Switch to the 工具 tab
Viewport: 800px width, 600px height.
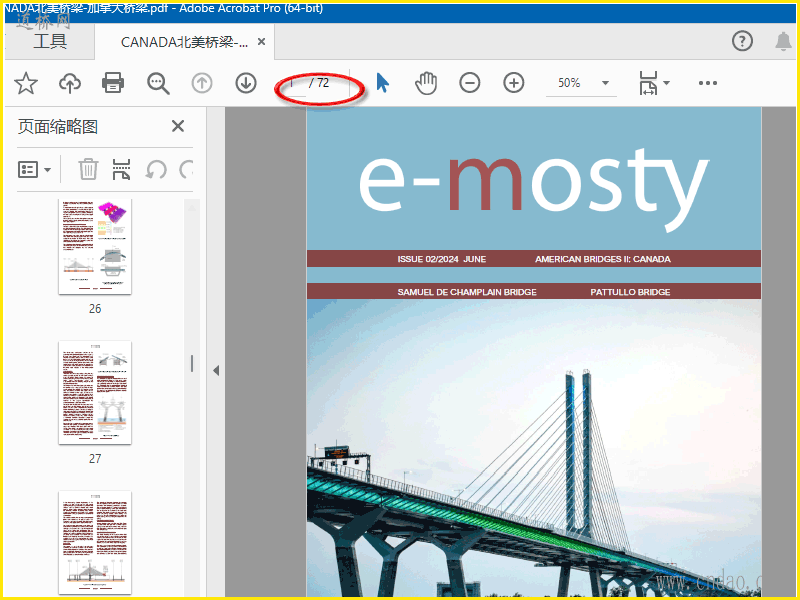pyautogui.click(x=50, y=42)
